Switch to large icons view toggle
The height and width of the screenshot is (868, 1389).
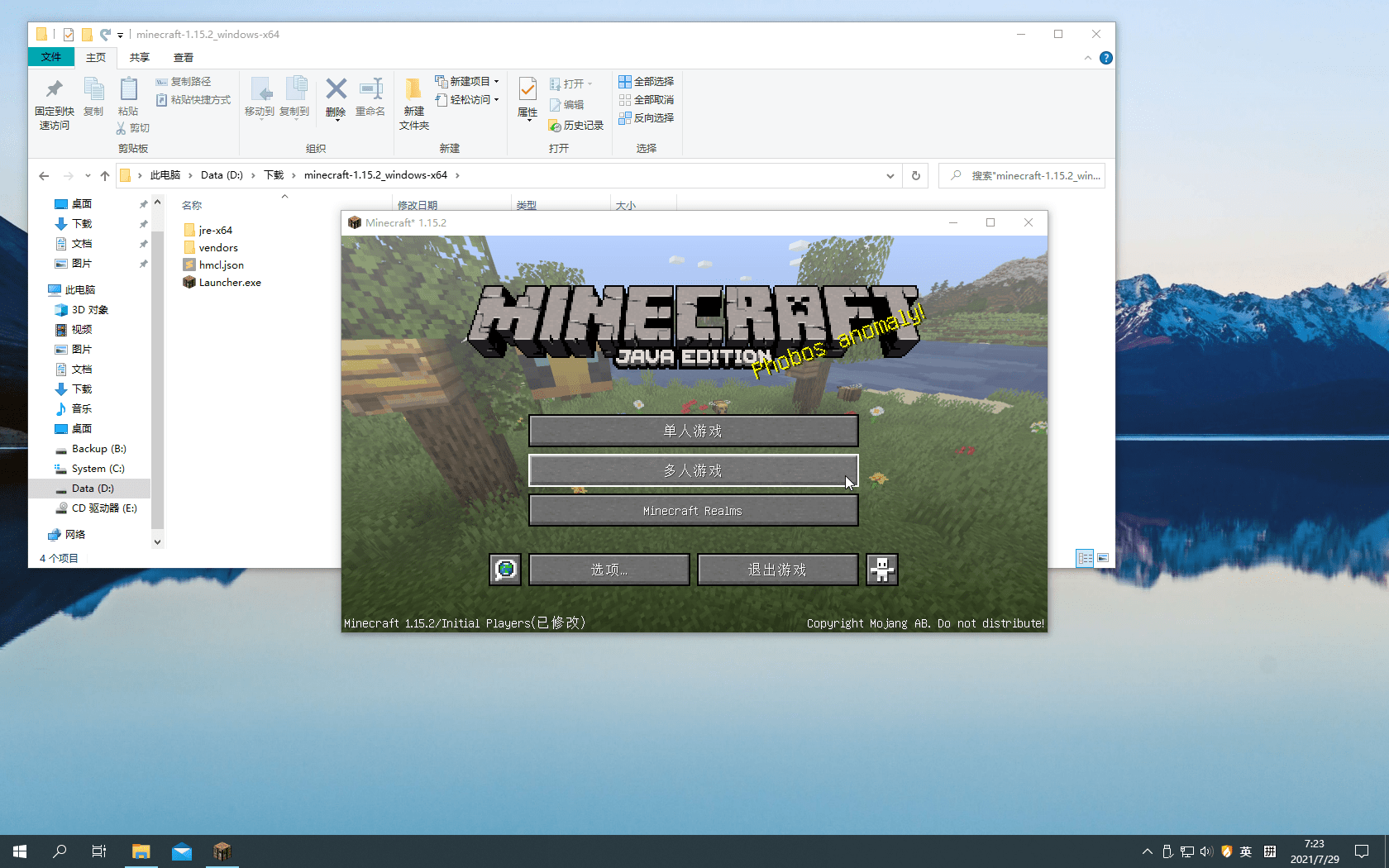(1103, 558)
